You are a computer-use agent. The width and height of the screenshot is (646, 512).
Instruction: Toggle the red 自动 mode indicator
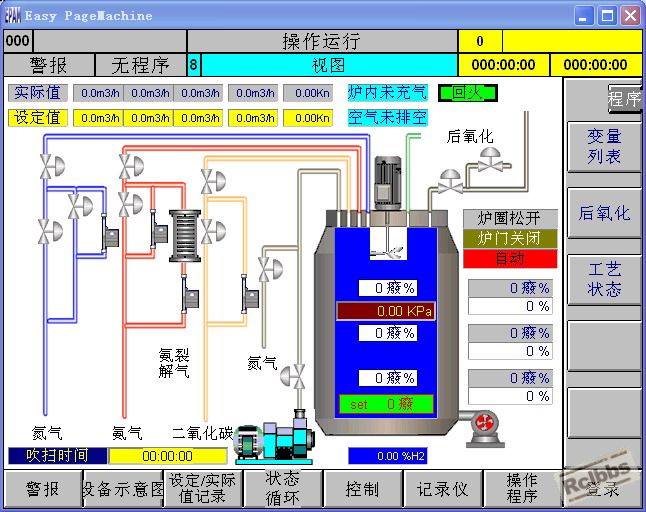(x=510, y=259)
